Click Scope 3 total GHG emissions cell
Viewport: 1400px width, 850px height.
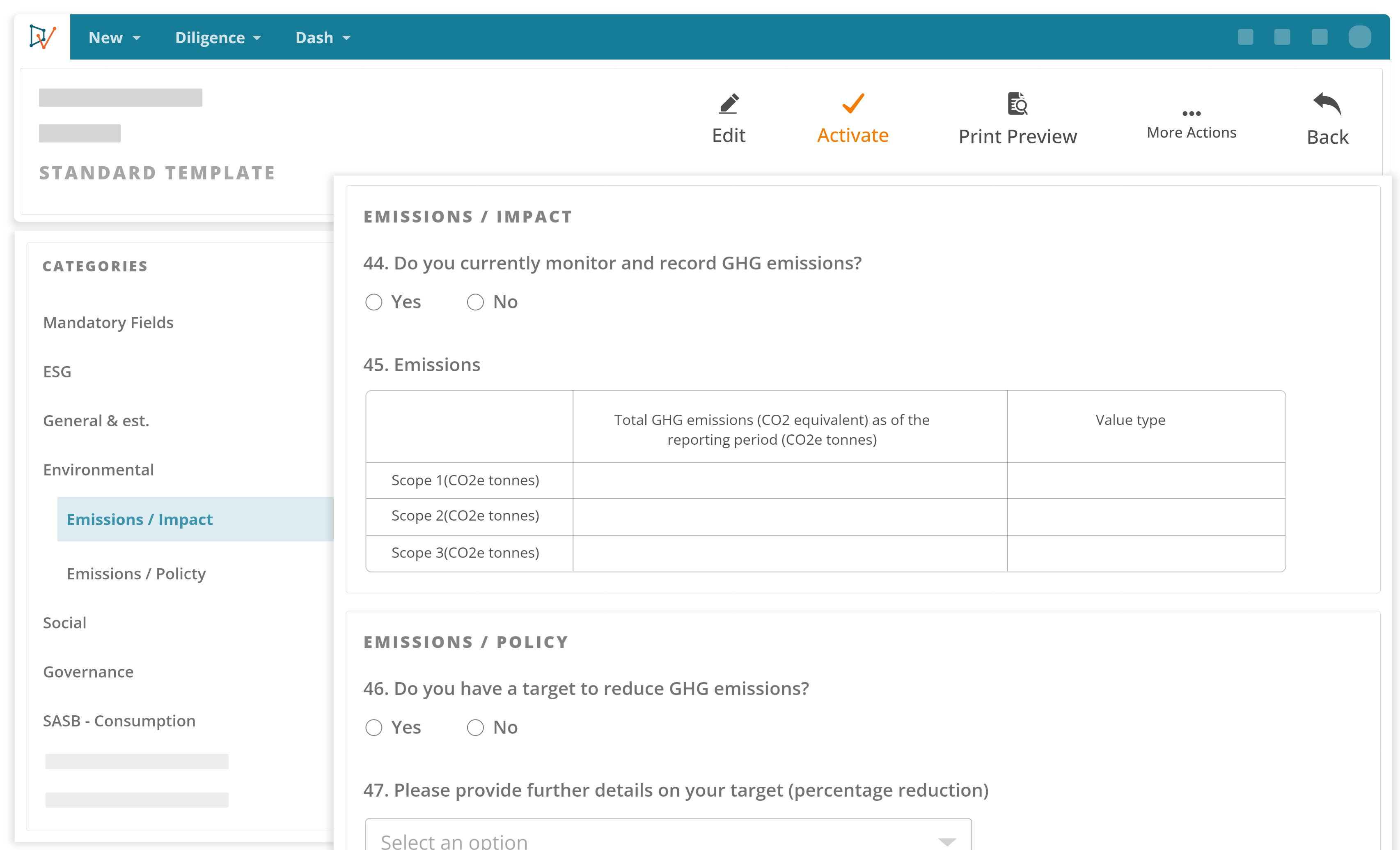tap(790, 554)
